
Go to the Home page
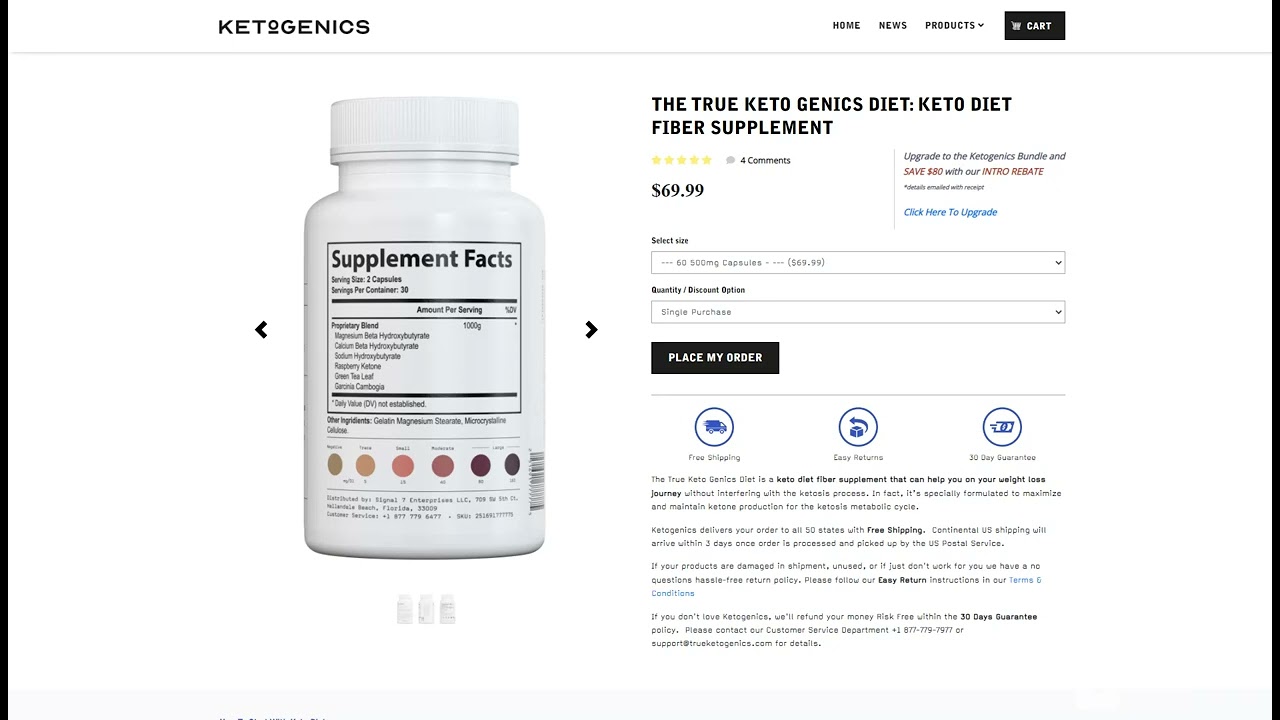pyautogui.click(x=846, y=26)
